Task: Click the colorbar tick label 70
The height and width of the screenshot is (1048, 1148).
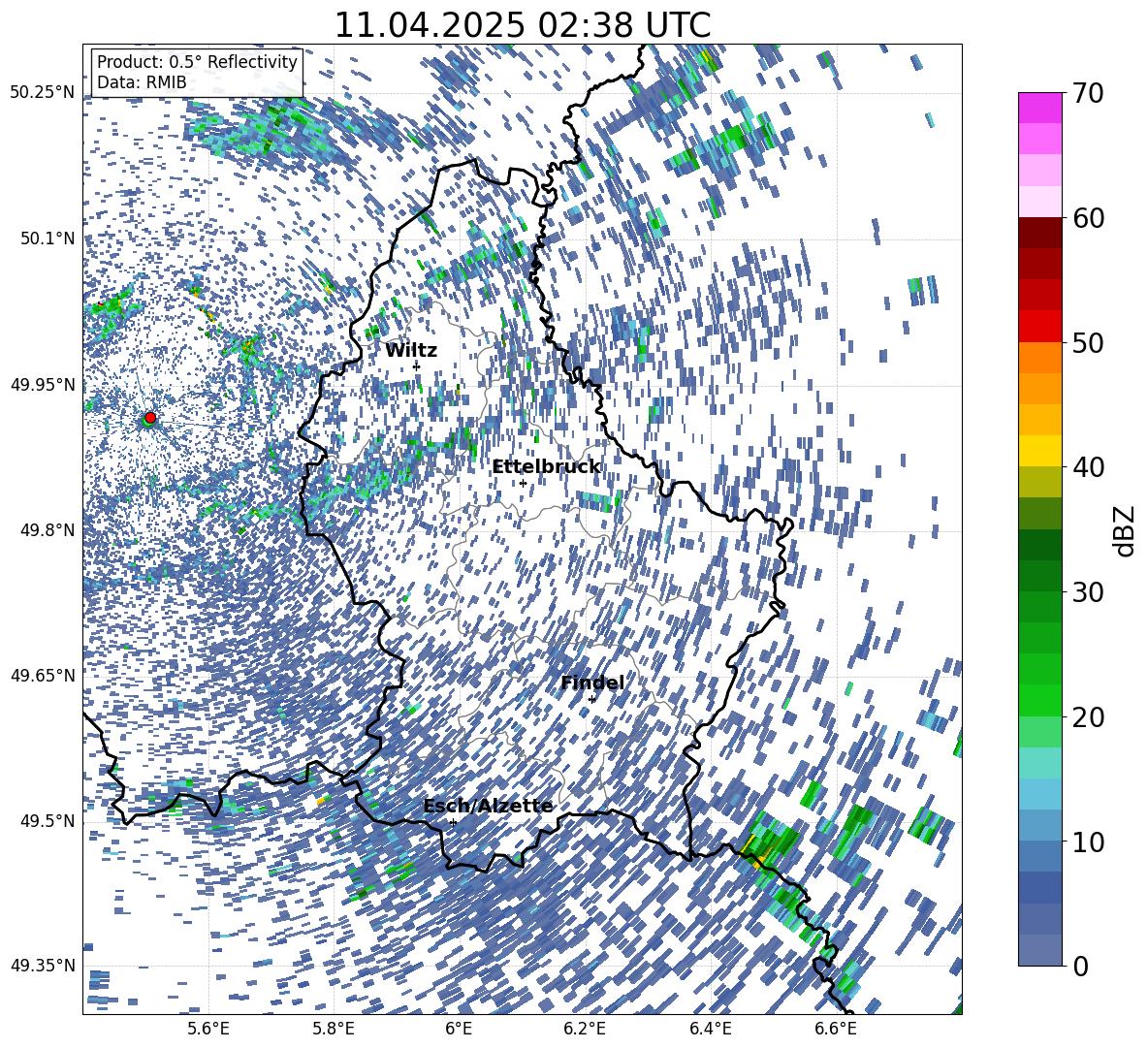Action: pos(1088,94)
